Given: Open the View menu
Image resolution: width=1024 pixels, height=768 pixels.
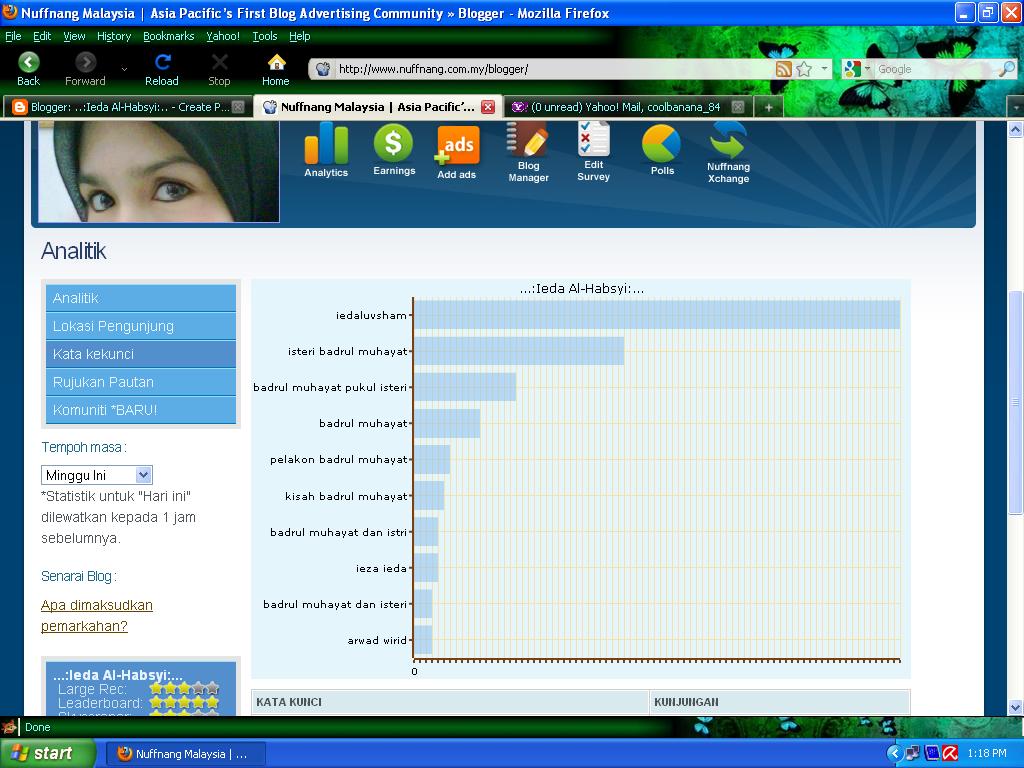Looking at the screenshot, I should [x=74, y=36].
